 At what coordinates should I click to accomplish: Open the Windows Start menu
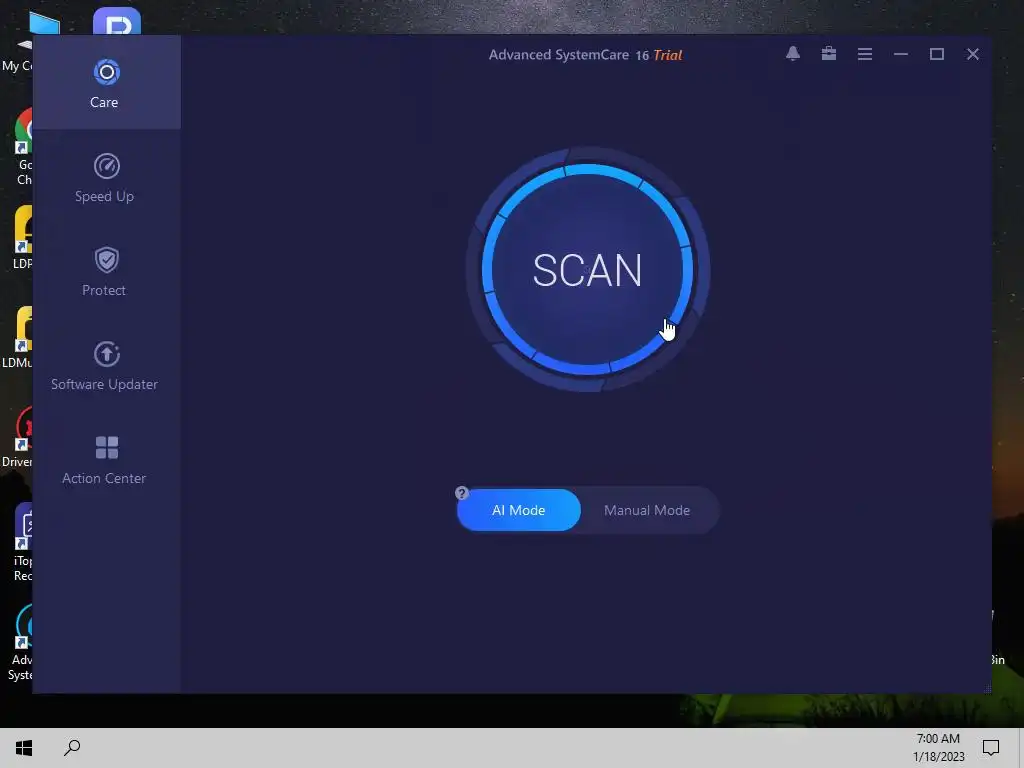coord(24,748)
